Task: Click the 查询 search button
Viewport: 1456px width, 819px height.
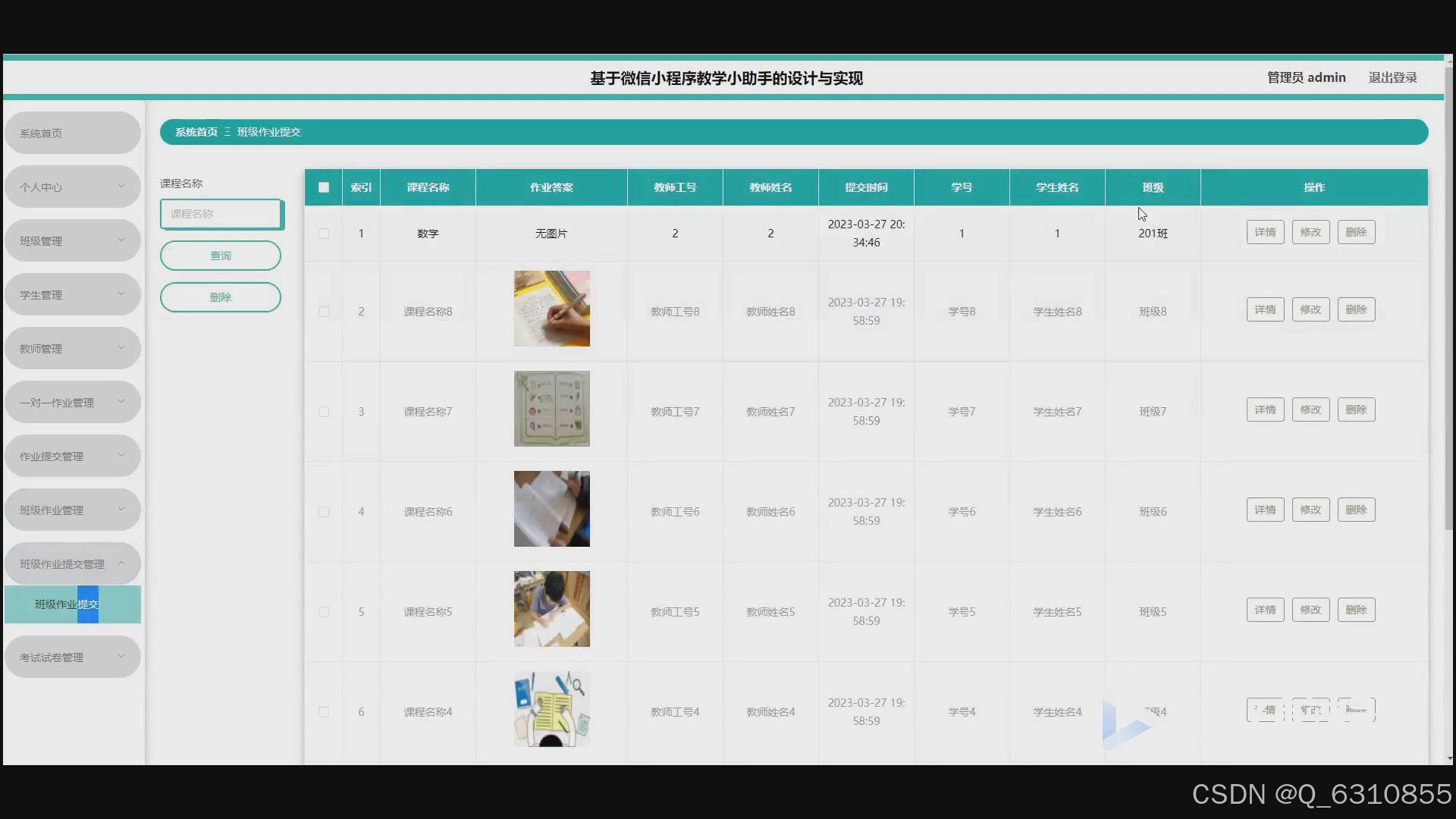Action: click(x=220, y=256)
